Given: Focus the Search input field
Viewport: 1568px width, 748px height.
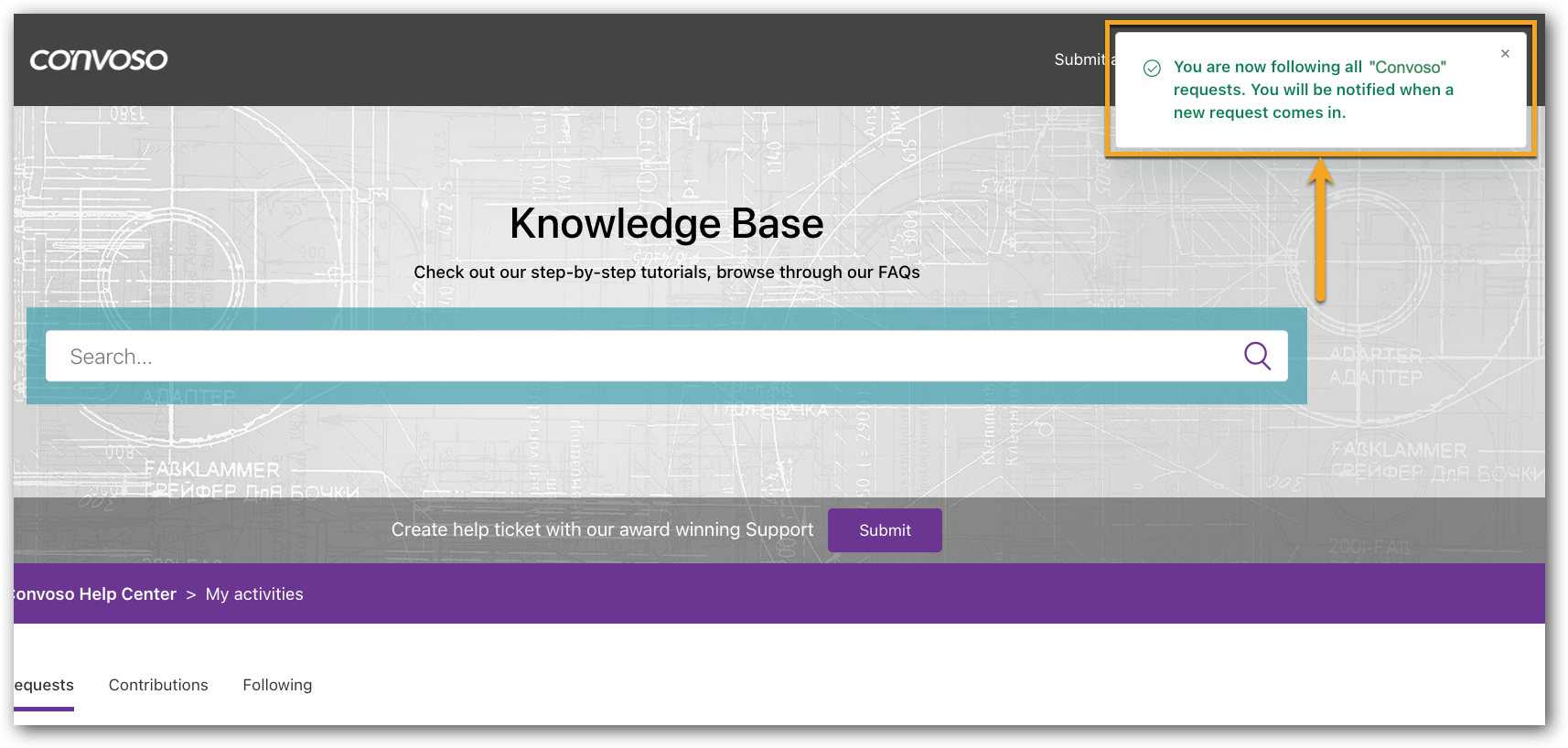Looking at the screenshot, I should (666, 356).
